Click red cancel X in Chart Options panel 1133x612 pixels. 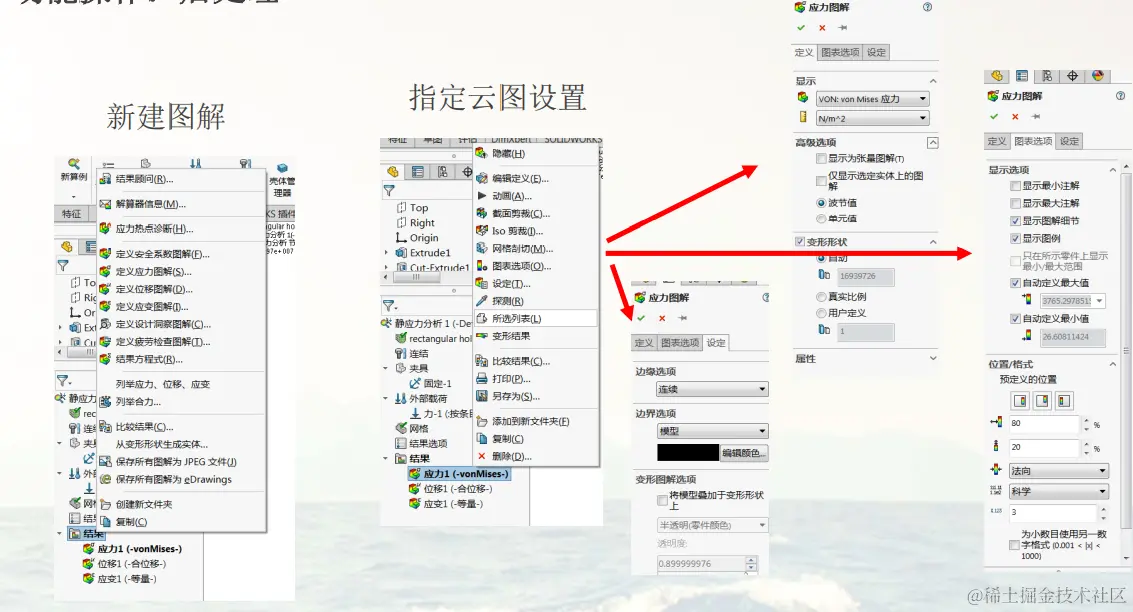point(1015,116)
